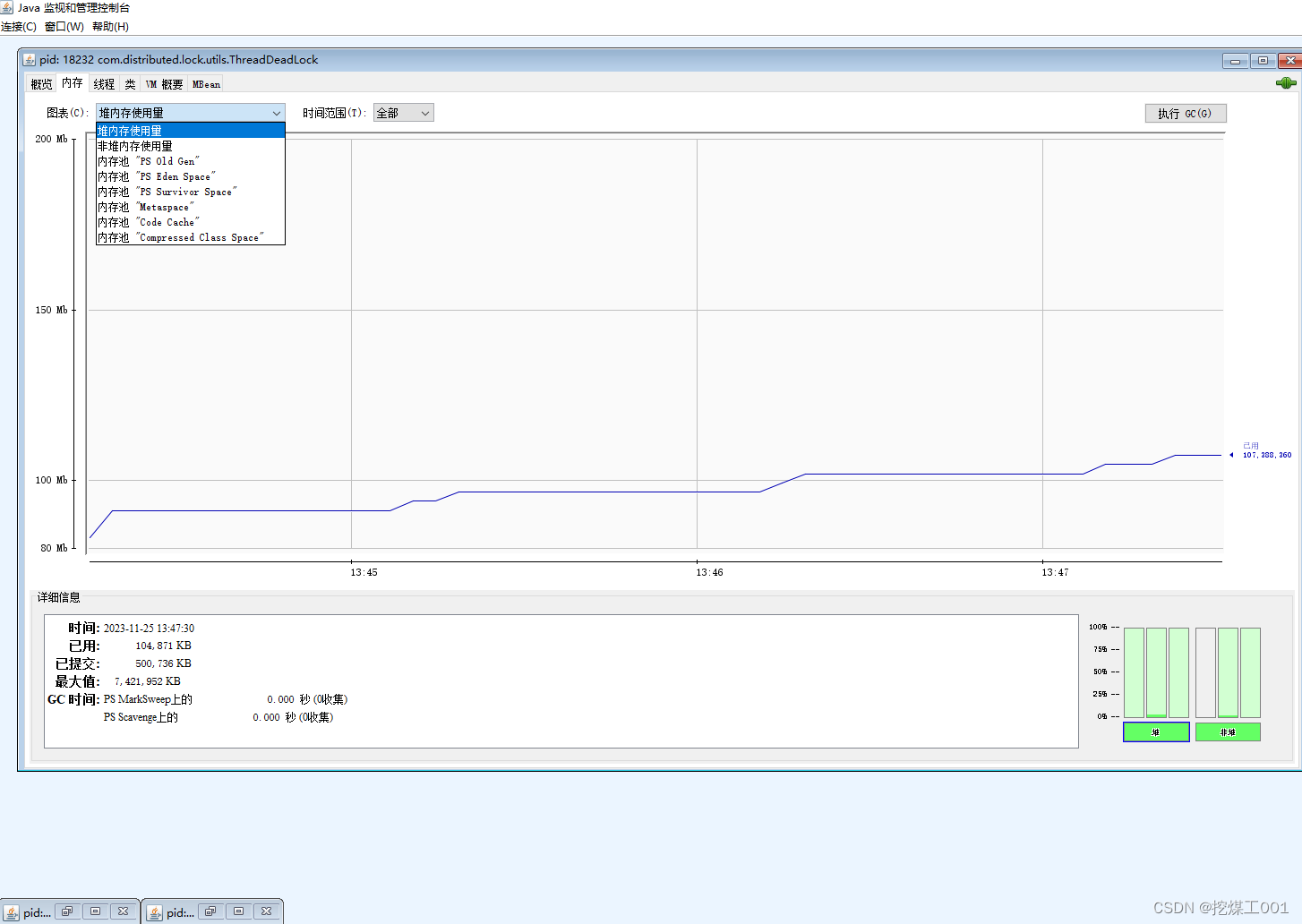This screenshot has width=1302, height=924.
Task: Restore the first minimized pid frame
Action: (x=67, y=911)
